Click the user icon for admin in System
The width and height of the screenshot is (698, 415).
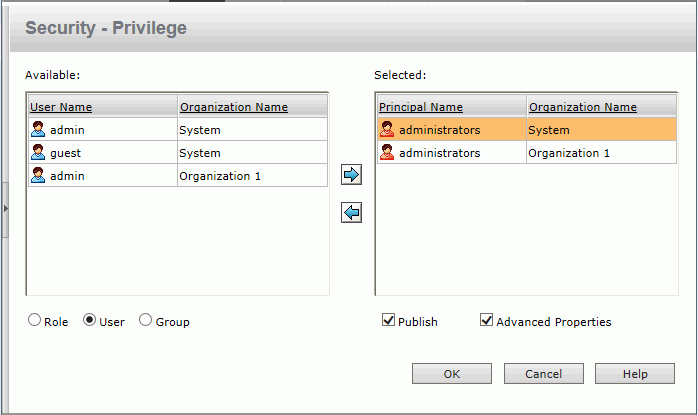click(38, 129)
